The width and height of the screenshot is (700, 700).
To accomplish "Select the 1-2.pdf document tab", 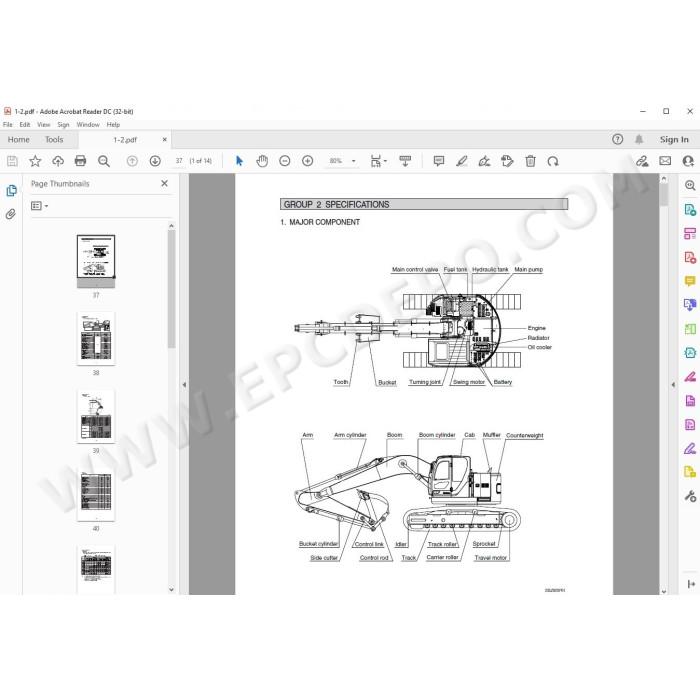I will click(x=125, y=140).
